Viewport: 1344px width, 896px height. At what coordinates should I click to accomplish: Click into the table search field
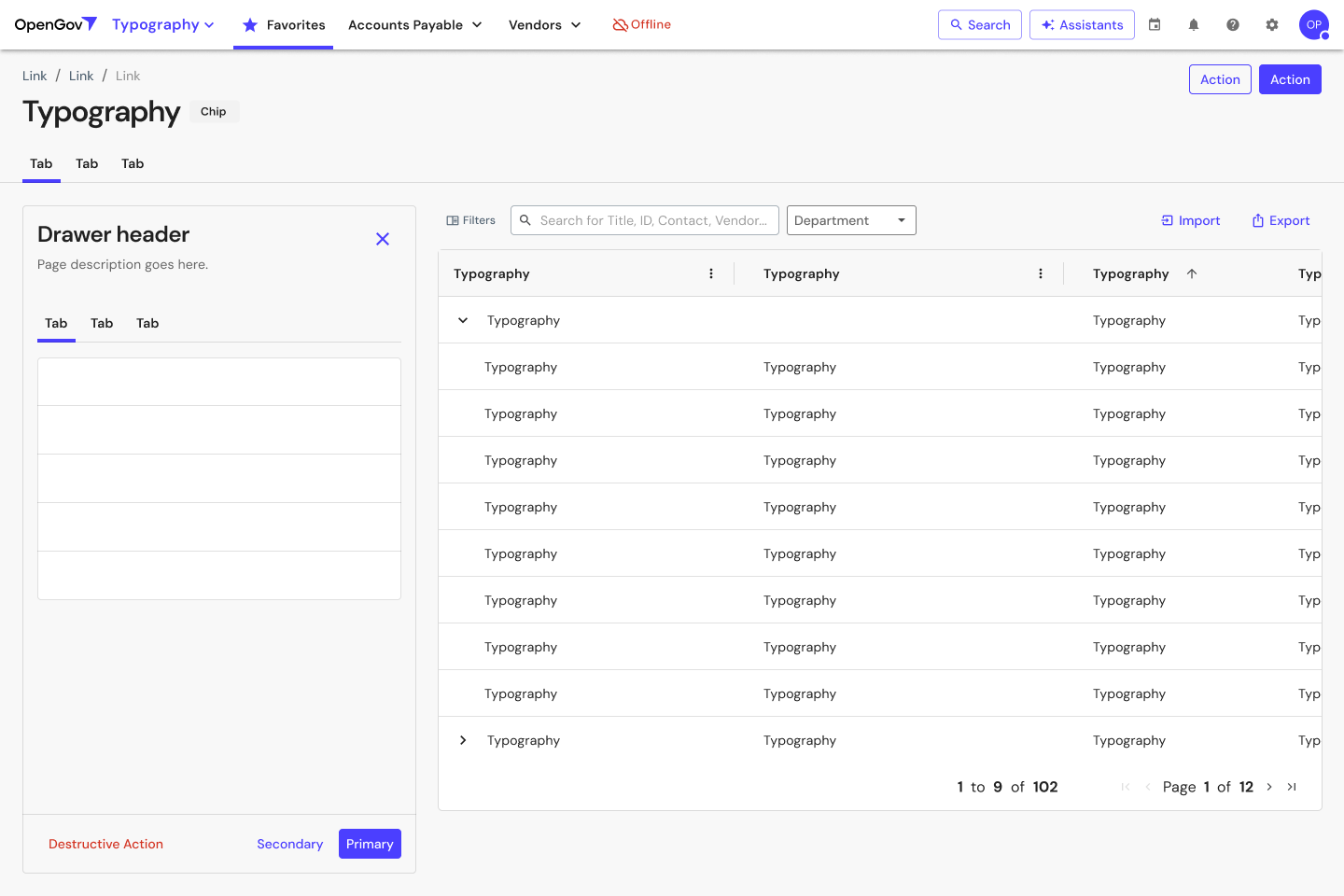click(x=653, y=220)
